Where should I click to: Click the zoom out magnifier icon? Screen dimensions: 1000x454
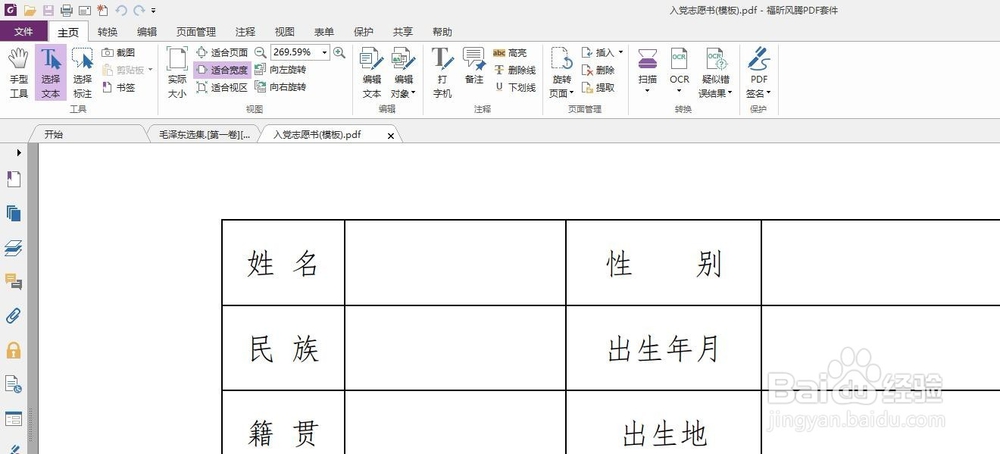[x=260, y=52]
